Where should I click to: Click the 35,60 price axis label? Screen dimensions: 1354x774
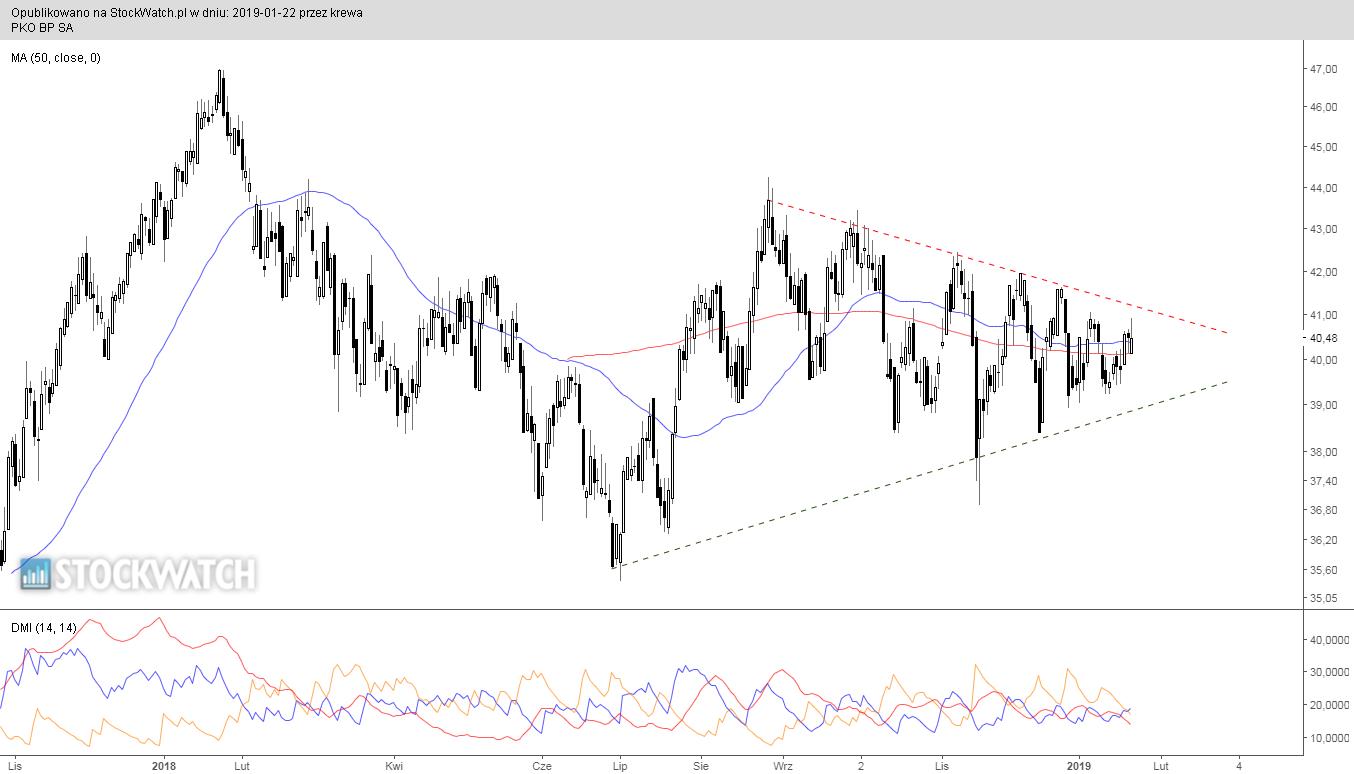(x=1323, y=570)
